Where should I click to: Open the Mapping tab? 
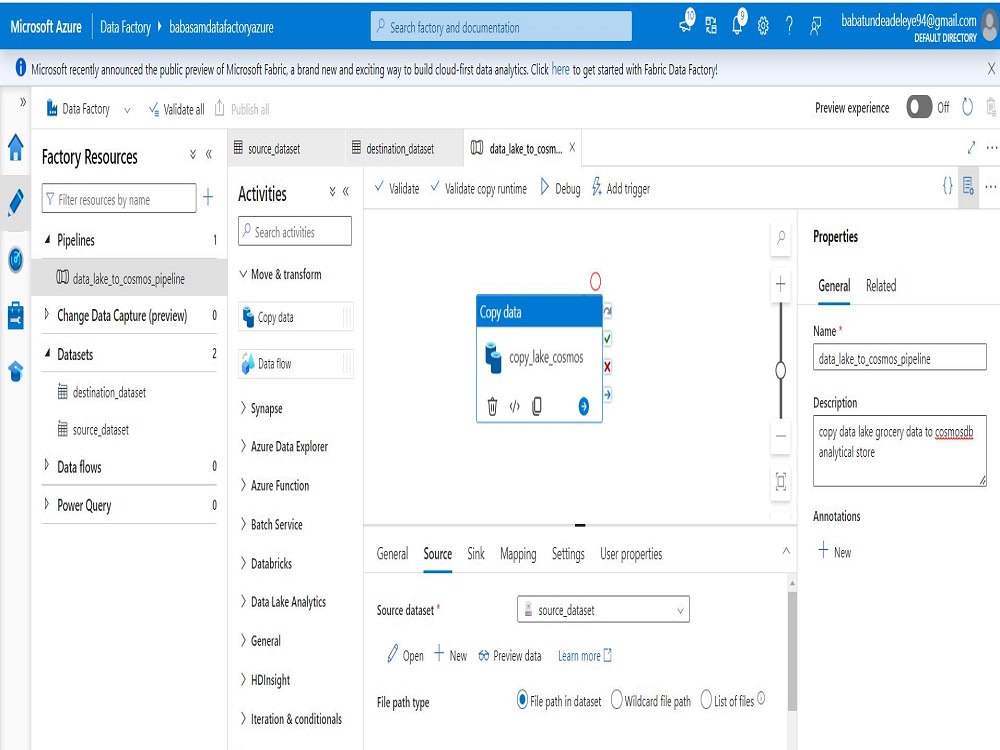click(x=518, y=554)
